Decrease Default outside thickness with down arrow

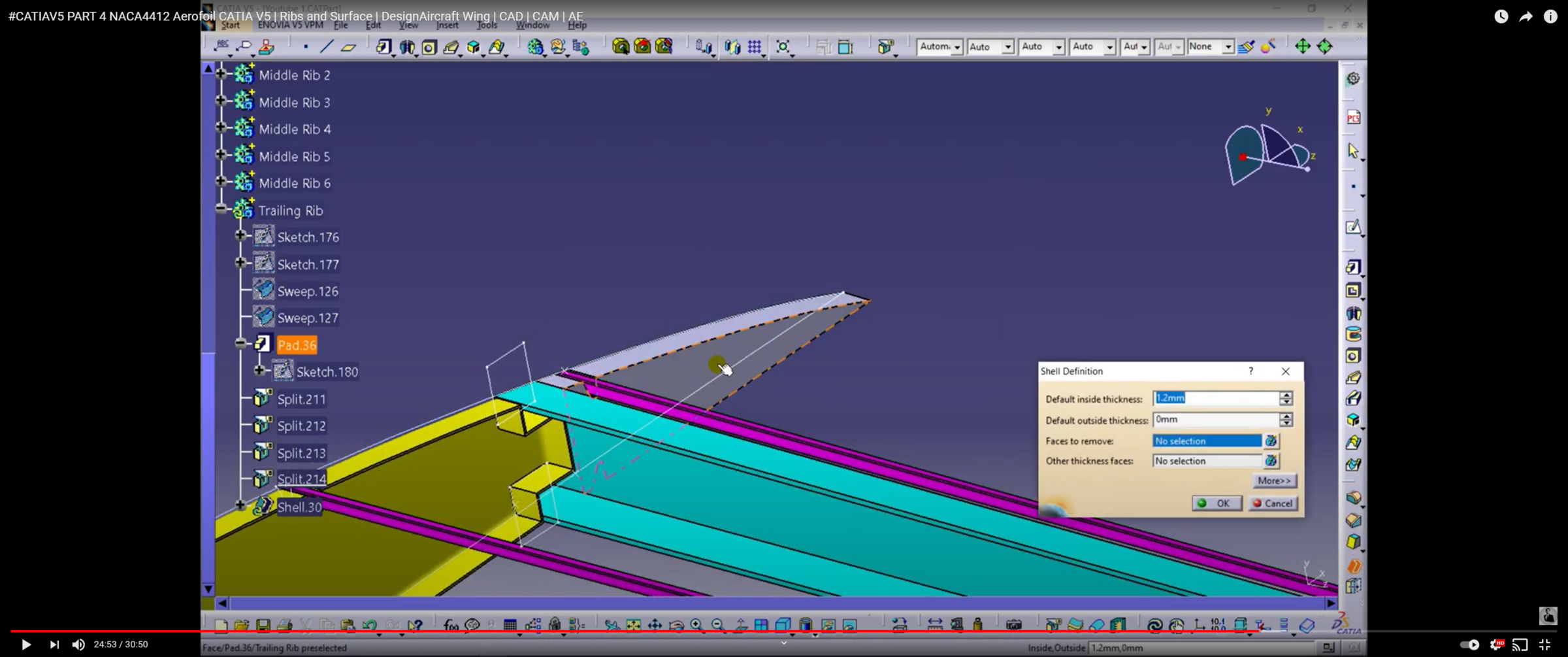coord(1286,424)
